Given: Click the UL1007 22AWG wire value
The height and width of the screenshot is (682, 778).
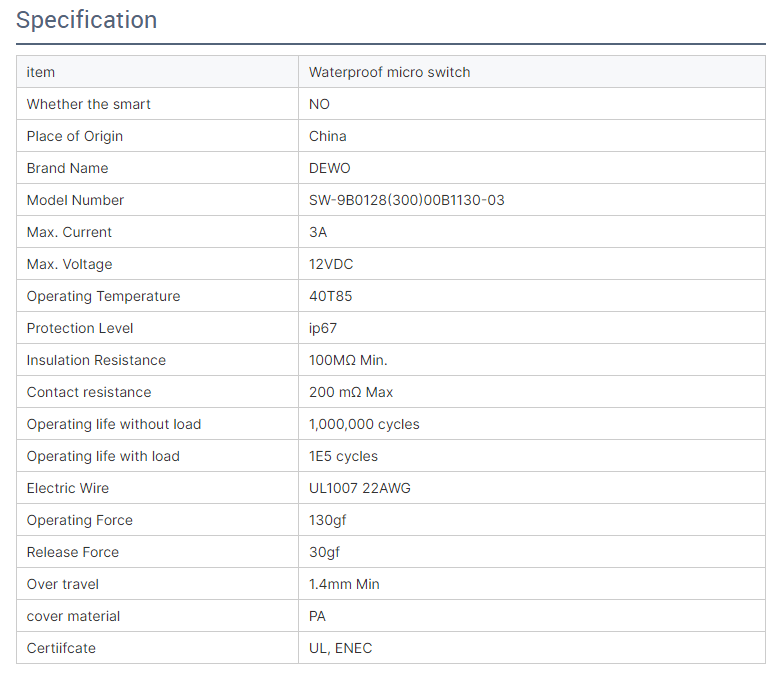Looking at the screenshot, I should pos(360,488).
